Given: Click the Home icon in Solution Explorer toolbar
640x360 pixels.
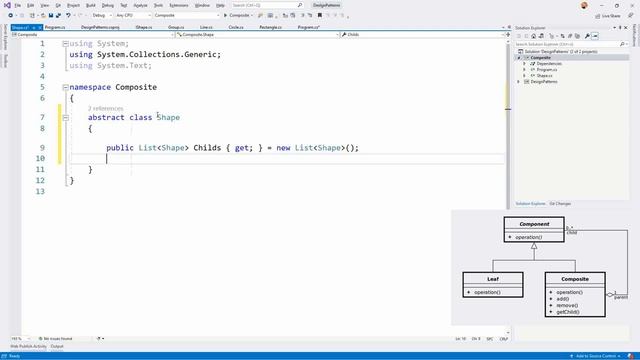Looking at the screenshot, I should (533, 36).
